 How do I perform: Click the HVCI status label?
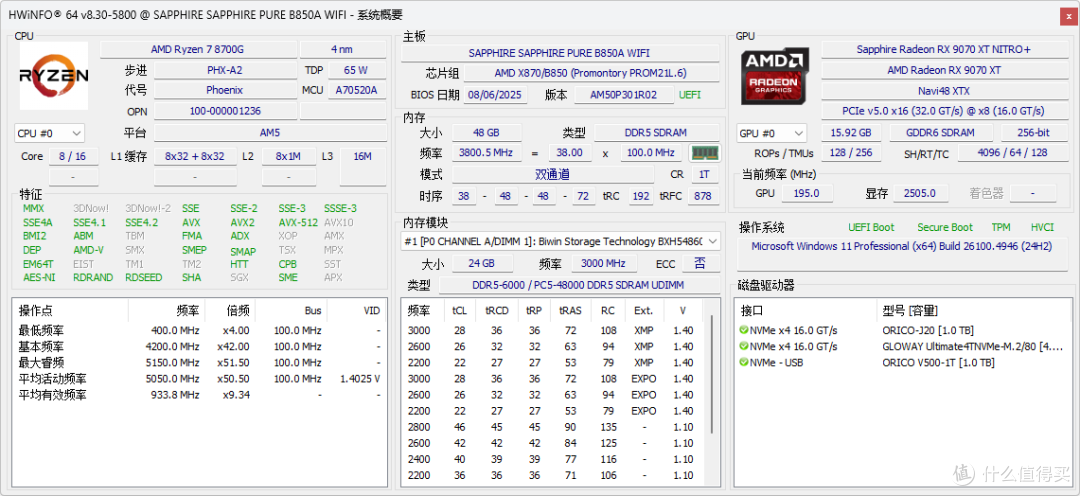pos(1042,227)
